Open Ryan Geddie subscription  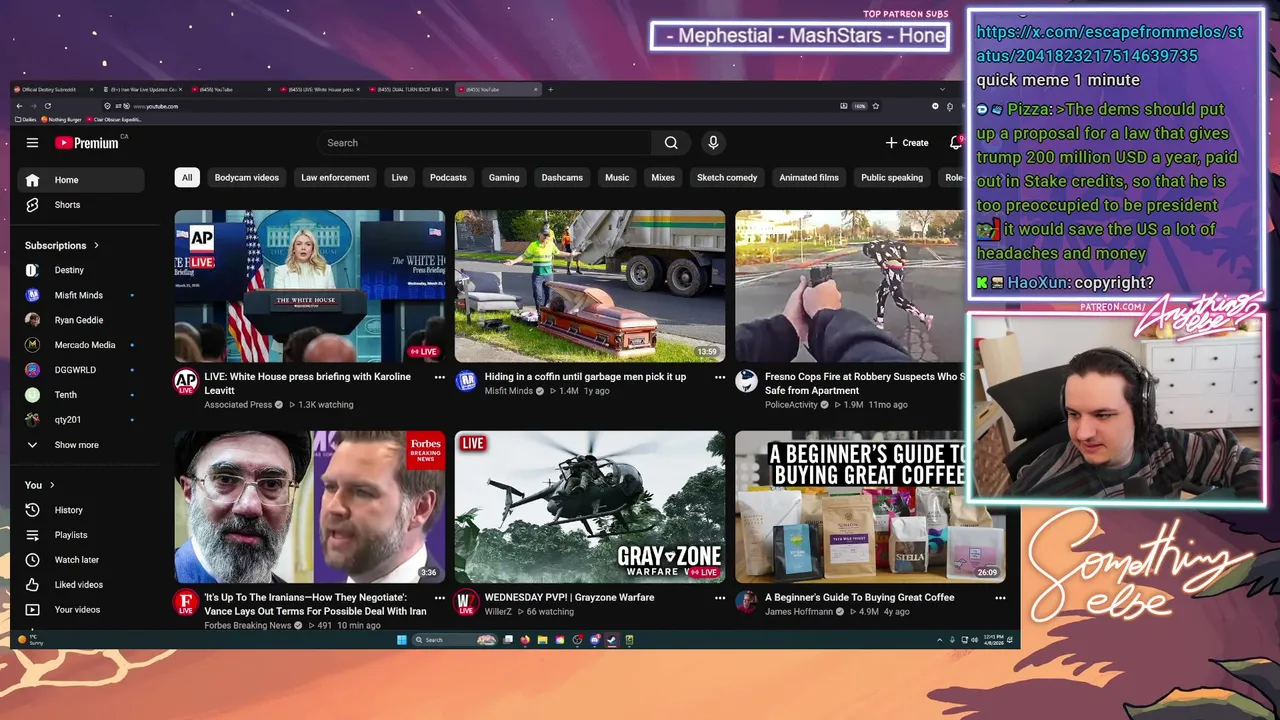(81, 320)
